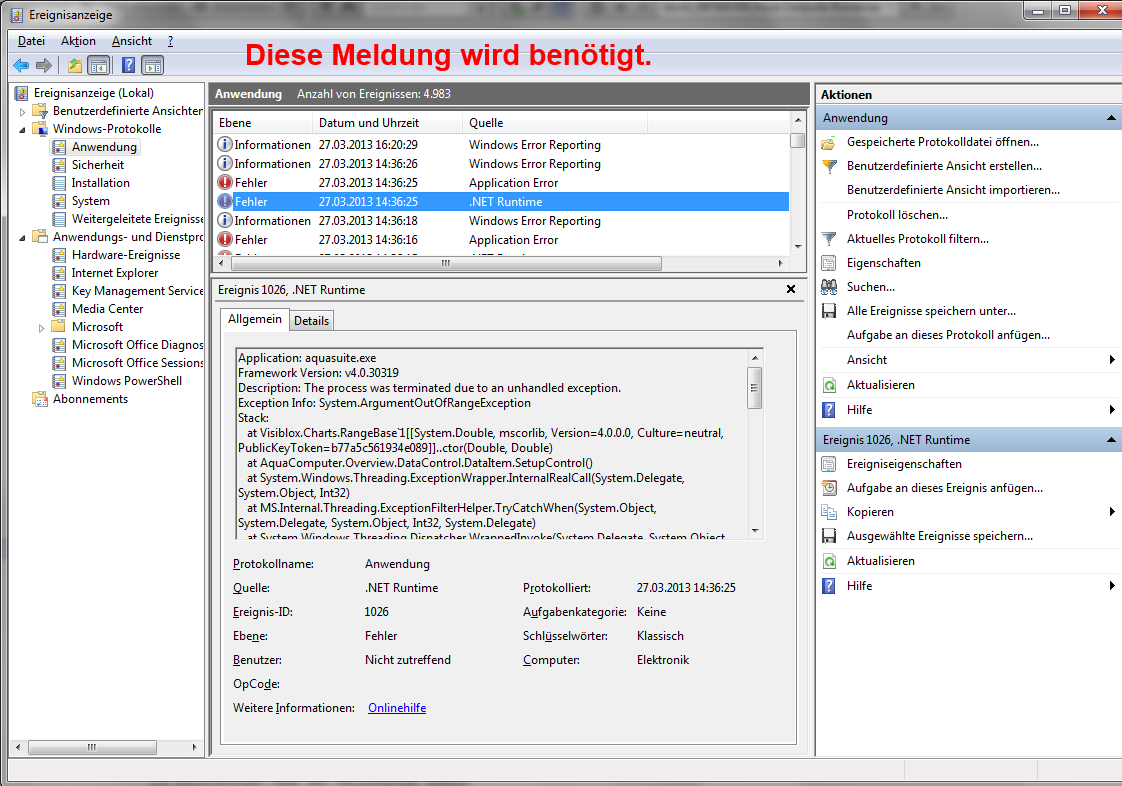Select the Sicherheit log in tree
This screenshot has height=786, width=1122.
pos(98,165)
